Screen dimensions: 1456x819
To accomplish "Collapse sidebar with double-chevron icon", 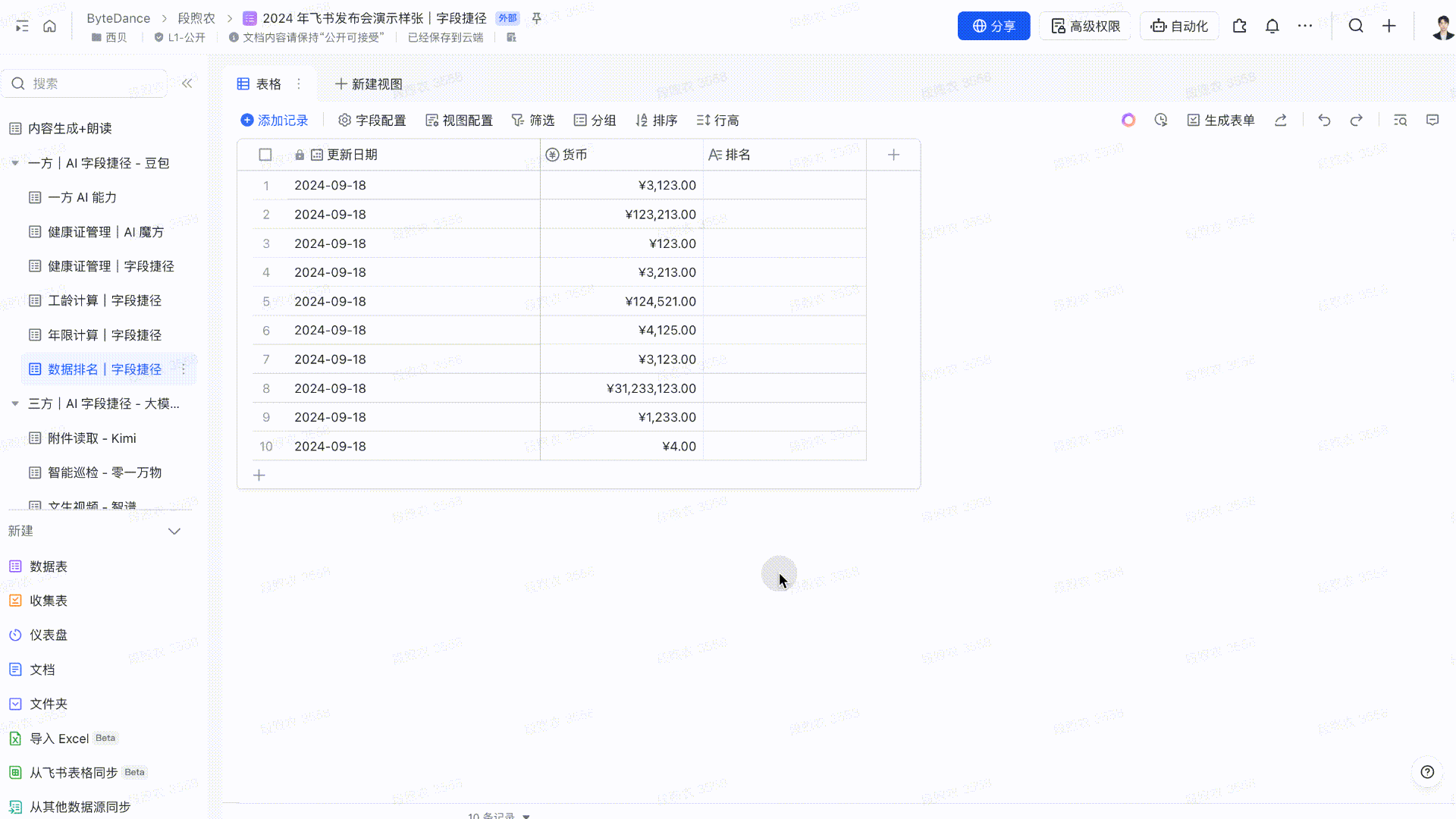I will pos(187,83).
